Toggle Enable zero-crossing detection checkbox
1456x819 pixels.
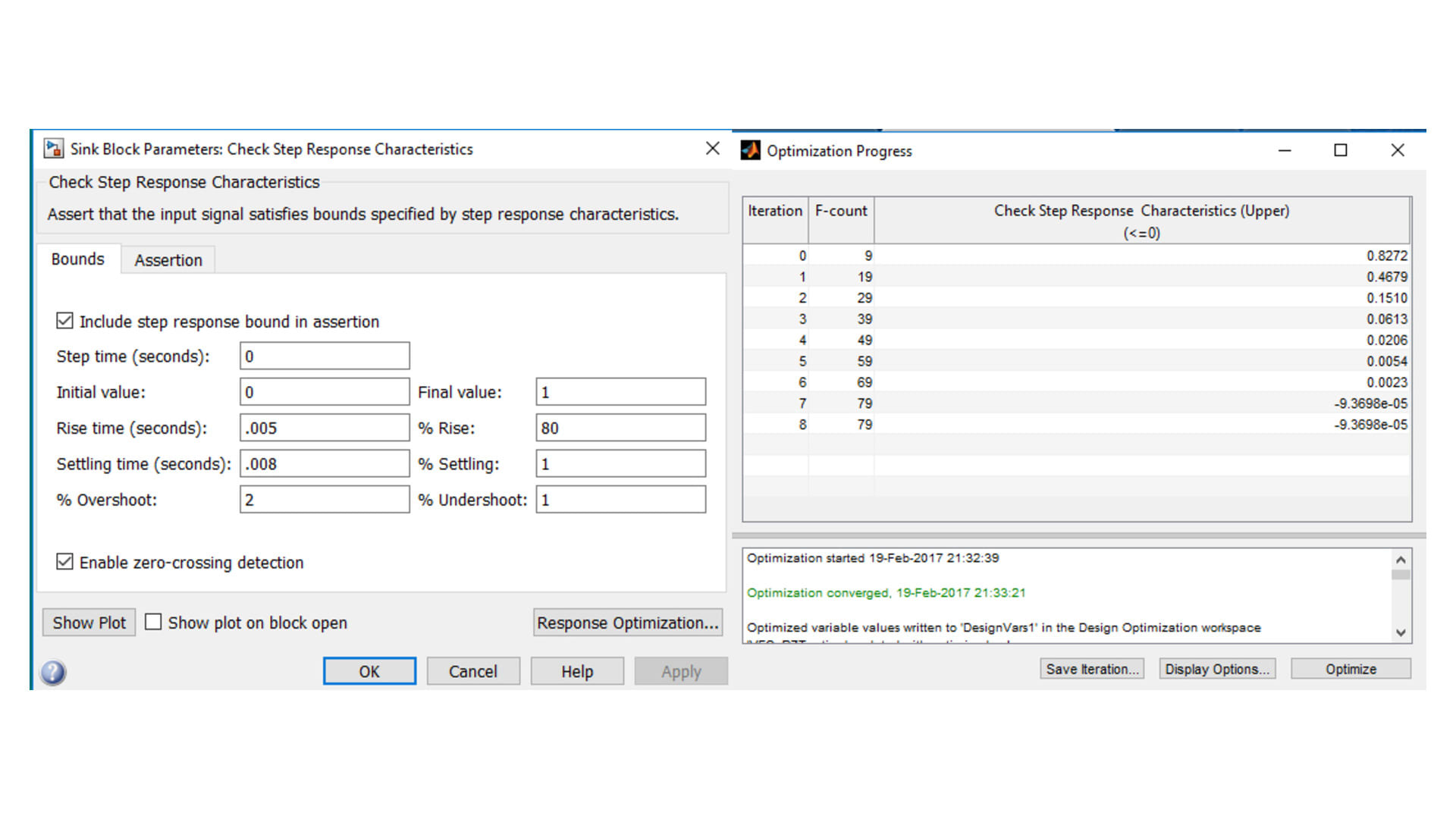point(65,562)
